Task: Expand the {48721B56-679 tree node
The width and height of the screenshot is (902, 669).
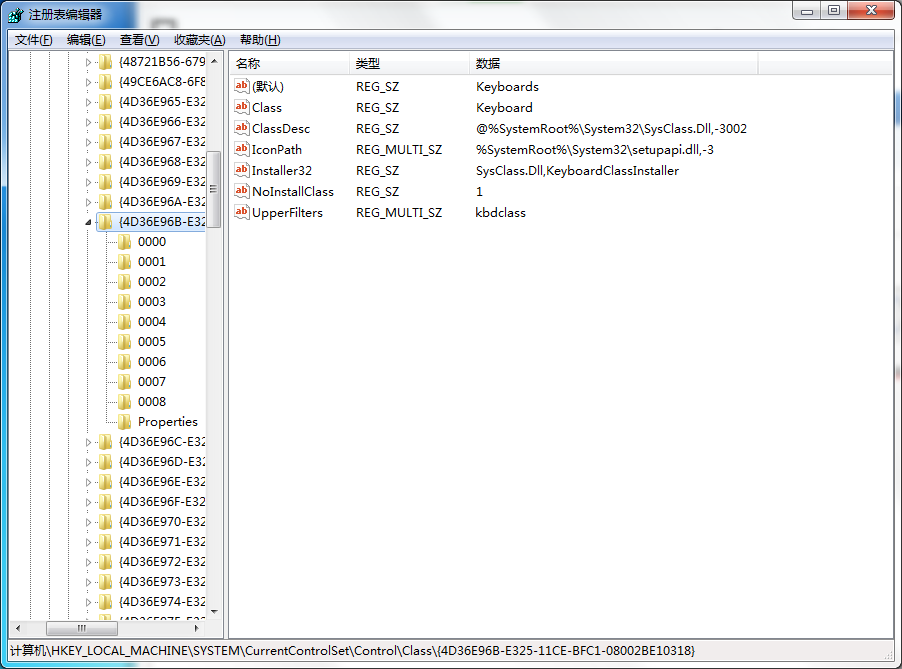Action: tap(88, 62)
